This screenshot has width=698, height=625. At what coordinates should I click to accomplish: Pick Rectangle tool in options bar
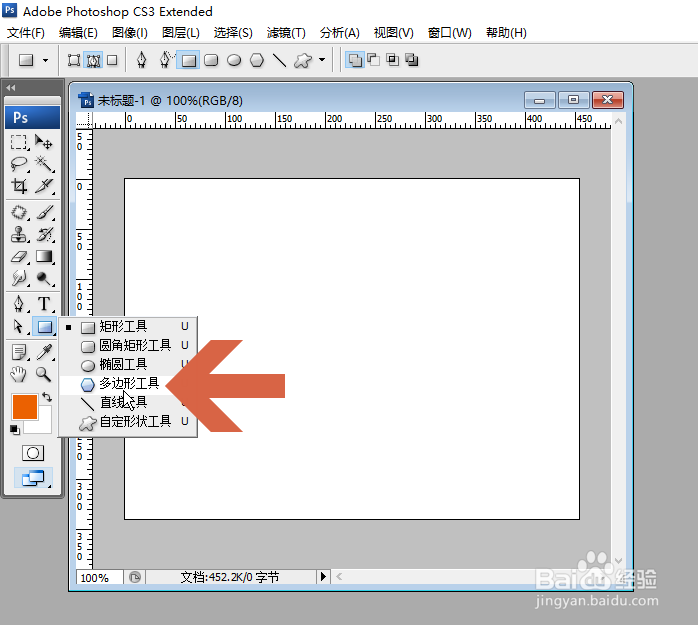click(x=188, y=60)
